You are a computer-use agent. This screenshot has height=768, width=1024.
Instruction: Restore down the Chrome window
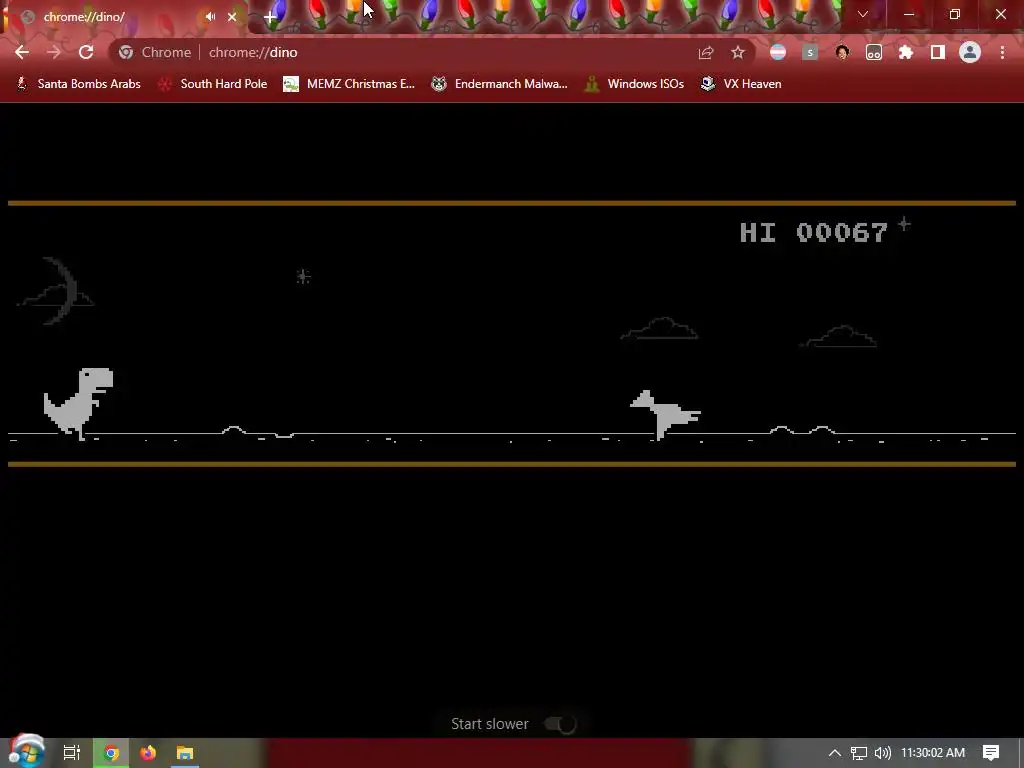pos(955,14)
